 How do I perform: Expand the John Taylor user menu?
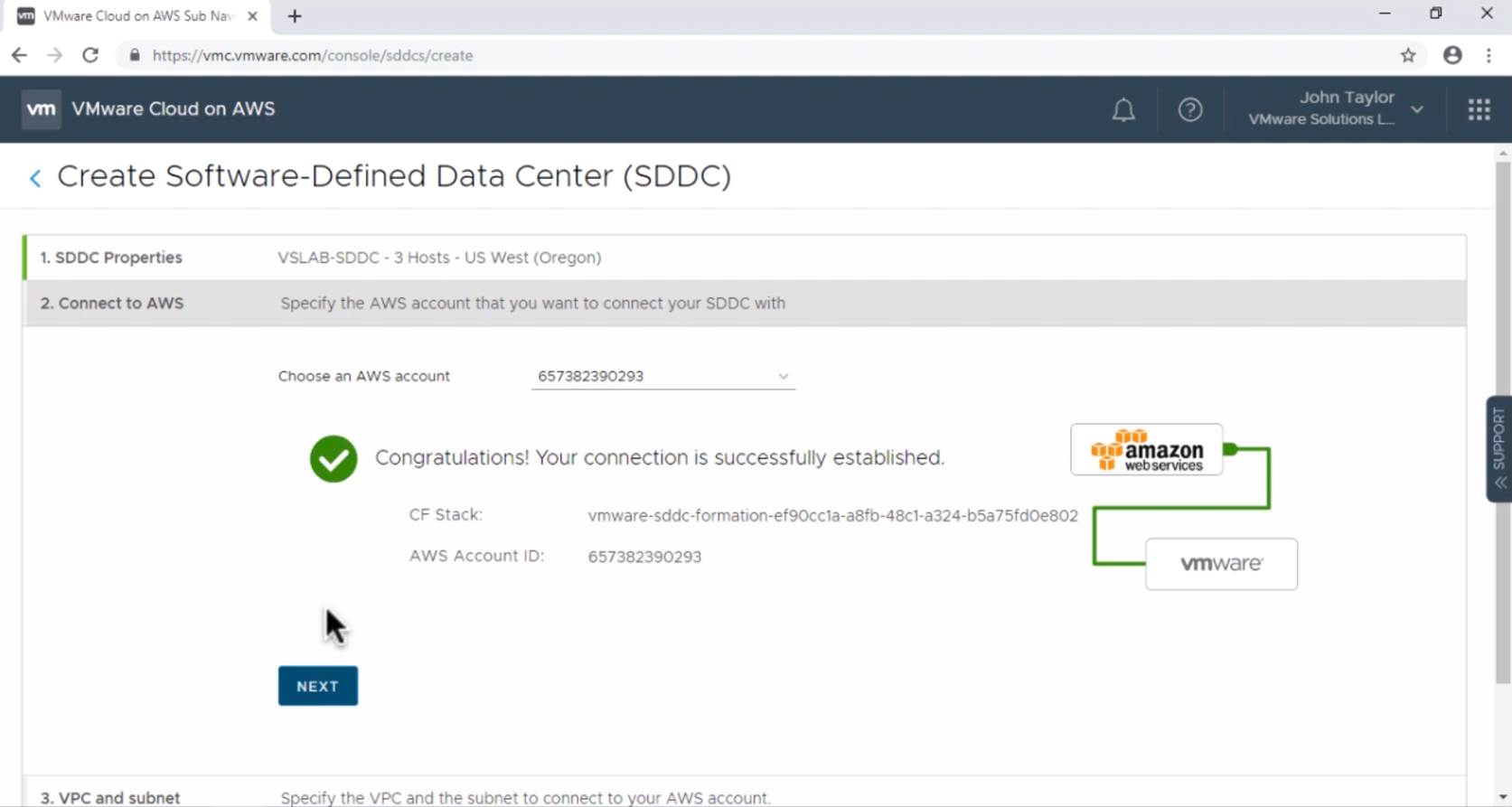tap(1336, 108)
